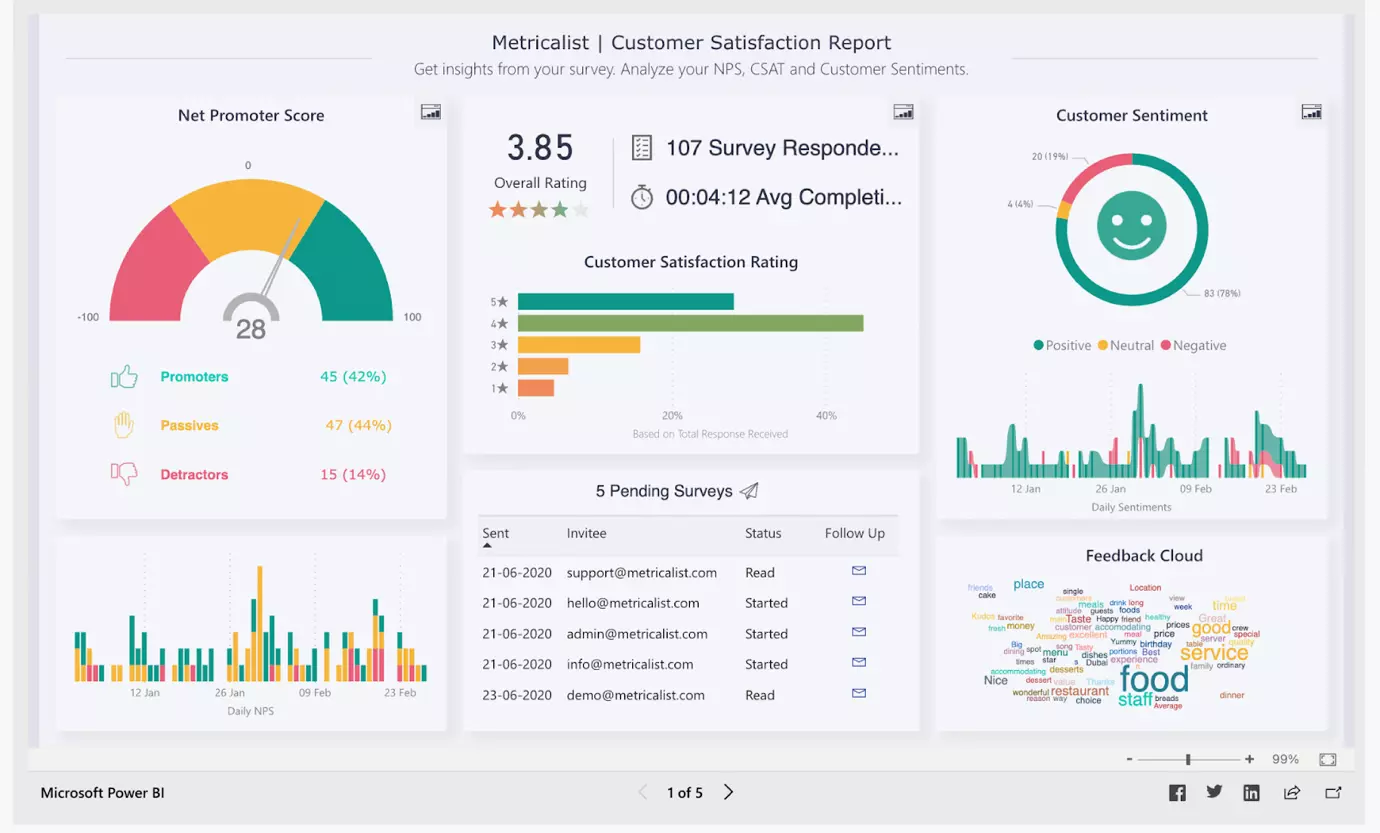This screenshot has height=833, width=1380.
Task: Open the report in a new window
Action: 1333,792
